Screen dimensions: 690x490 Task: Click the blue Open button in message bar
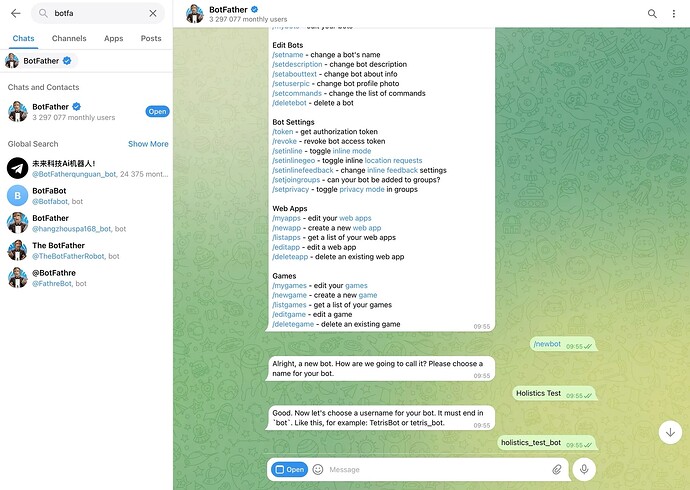[290, 469]
